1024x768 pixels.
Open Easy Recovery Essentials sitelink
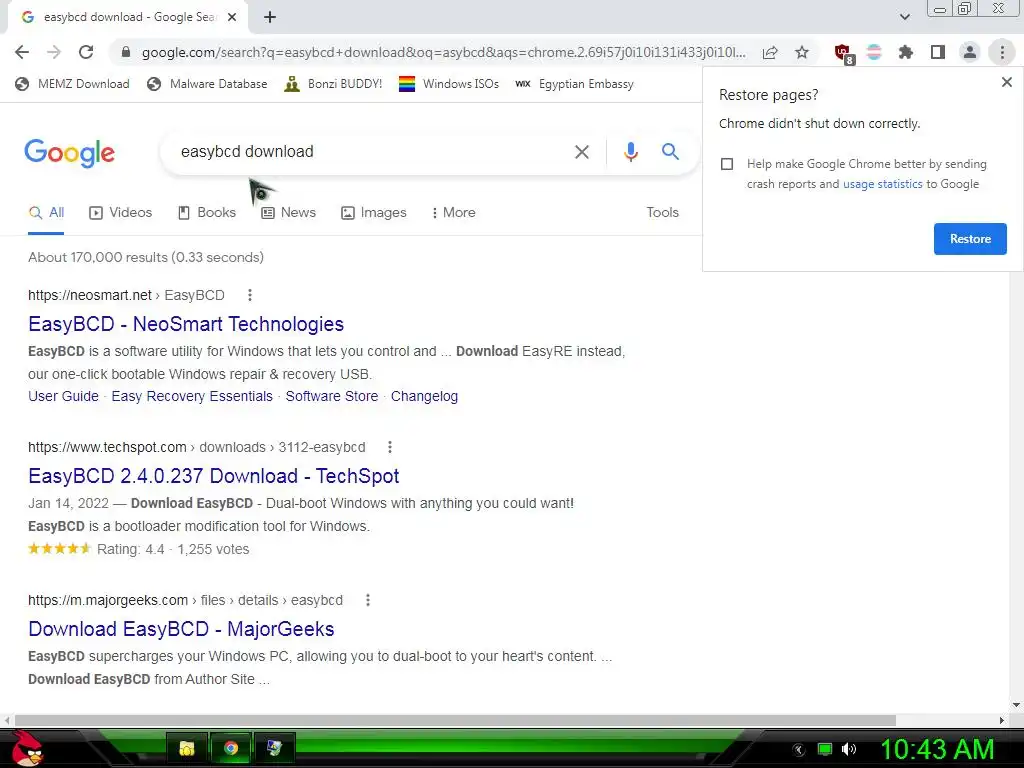192,396
